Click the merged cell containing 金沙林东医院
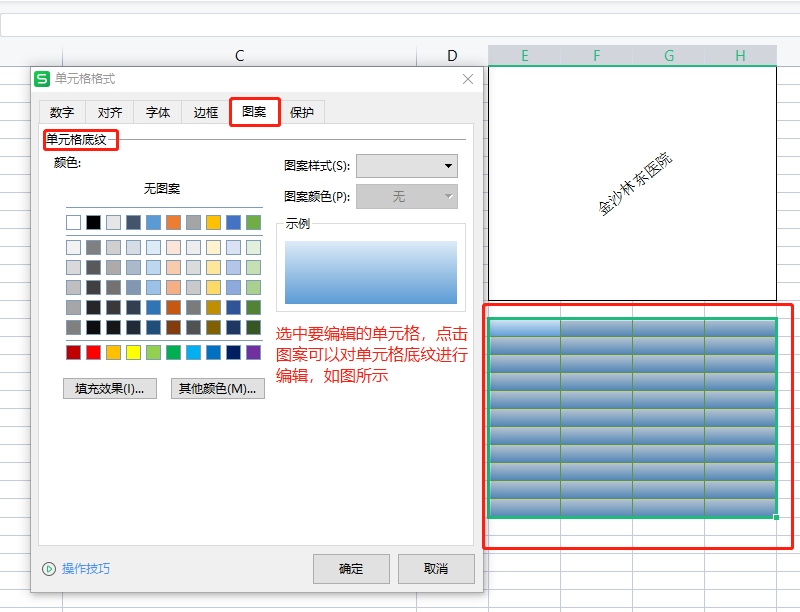 point(632,184)
